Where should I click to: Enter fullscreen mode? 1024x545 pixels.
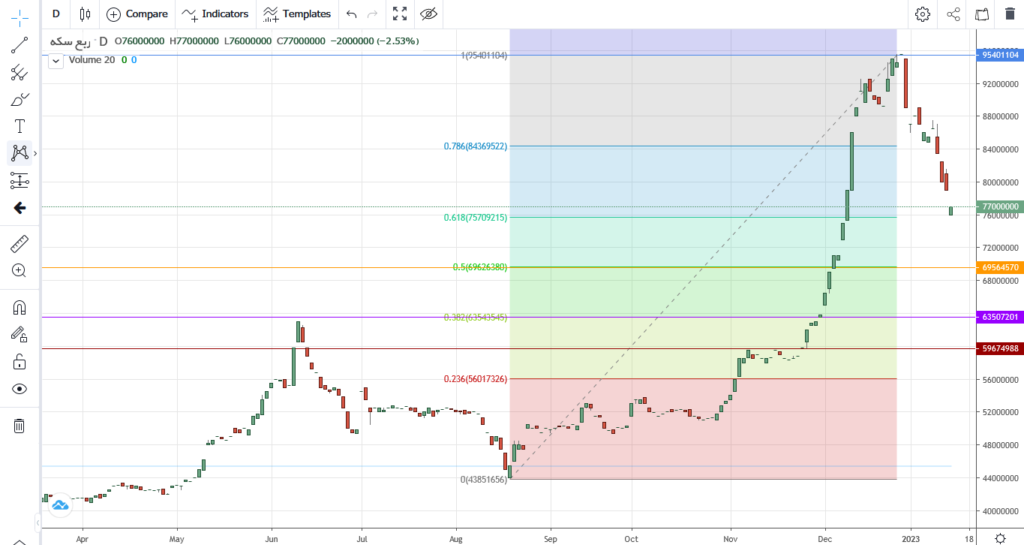(400, 14)
